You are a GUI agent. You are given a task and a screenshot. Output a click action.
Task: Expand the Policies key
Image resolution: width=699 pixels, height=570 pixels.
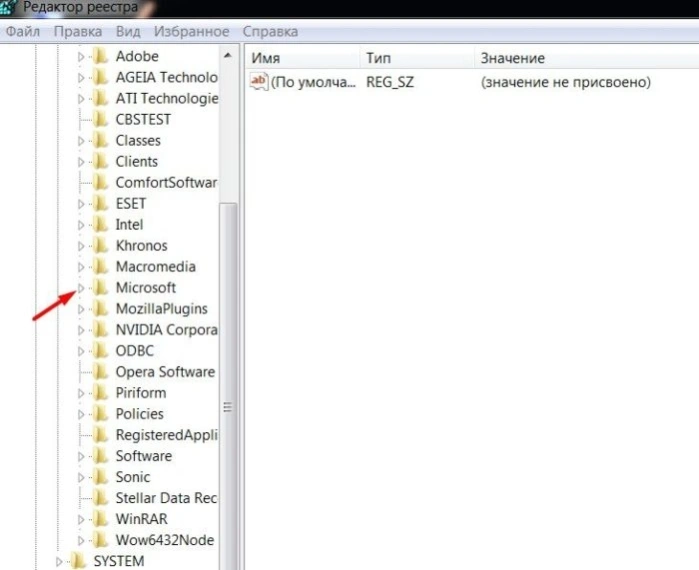[81, 414]
